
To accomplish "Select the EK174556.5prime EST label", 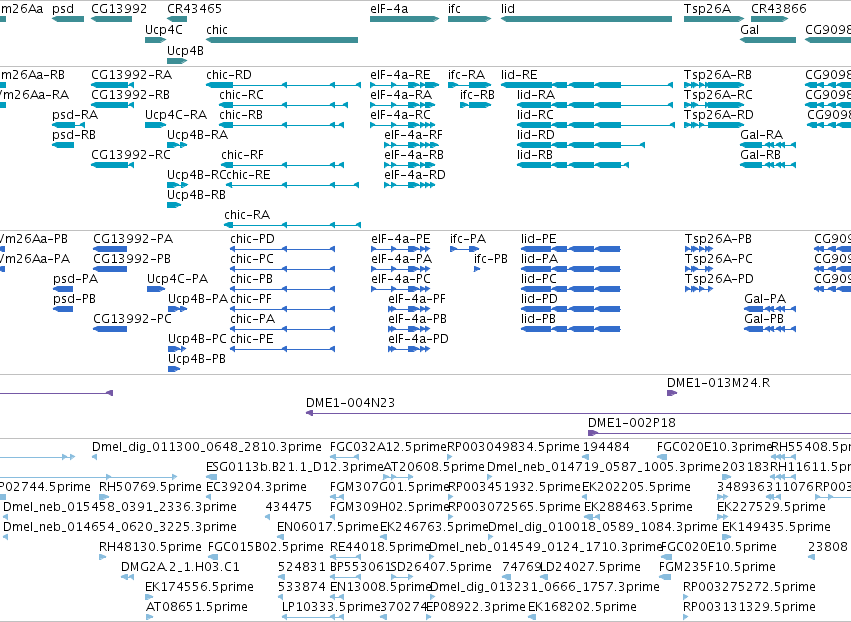I will pos(199,587).
